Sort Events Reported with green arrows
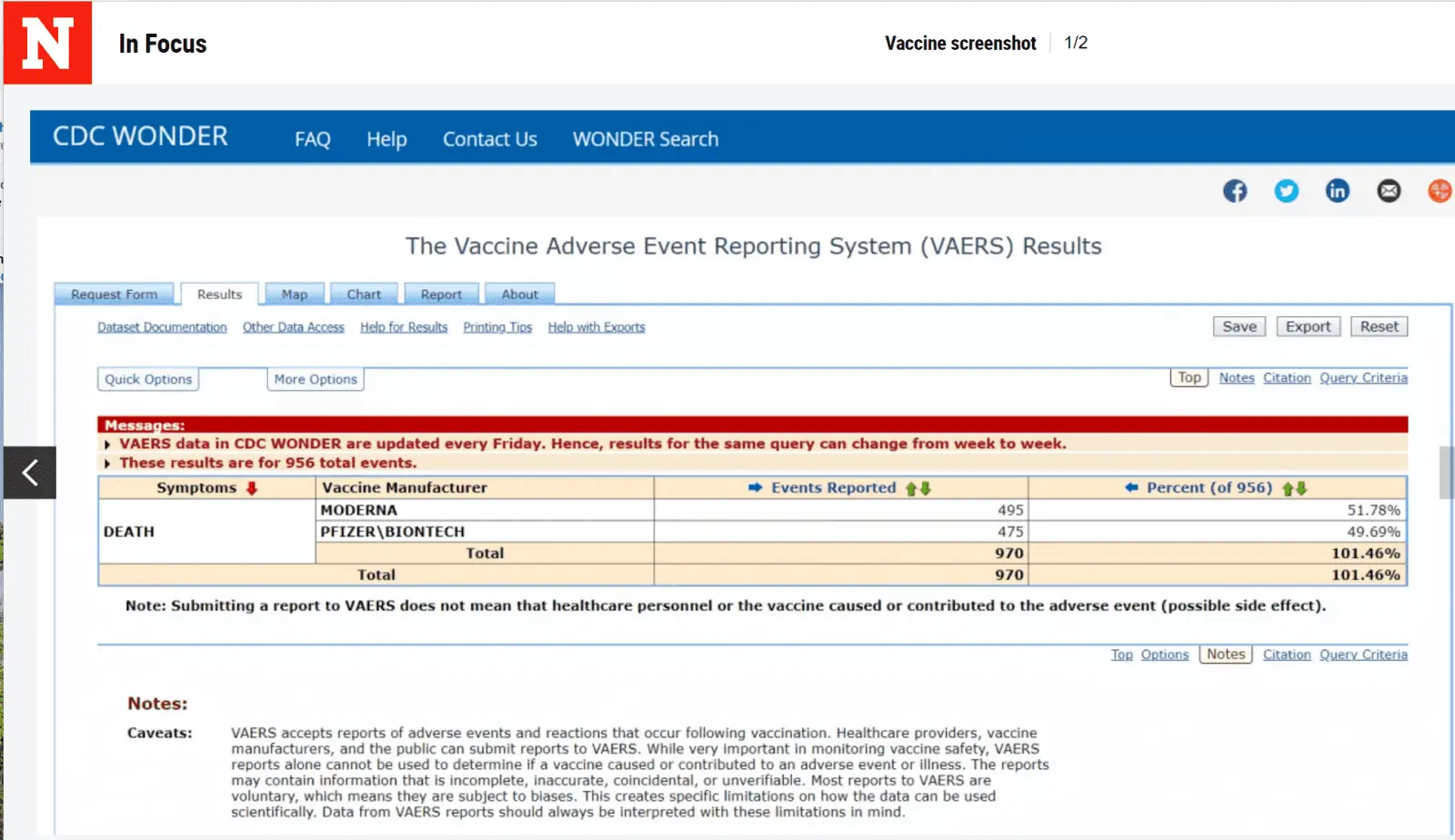 pyautogui.click(x=918, y=488)
